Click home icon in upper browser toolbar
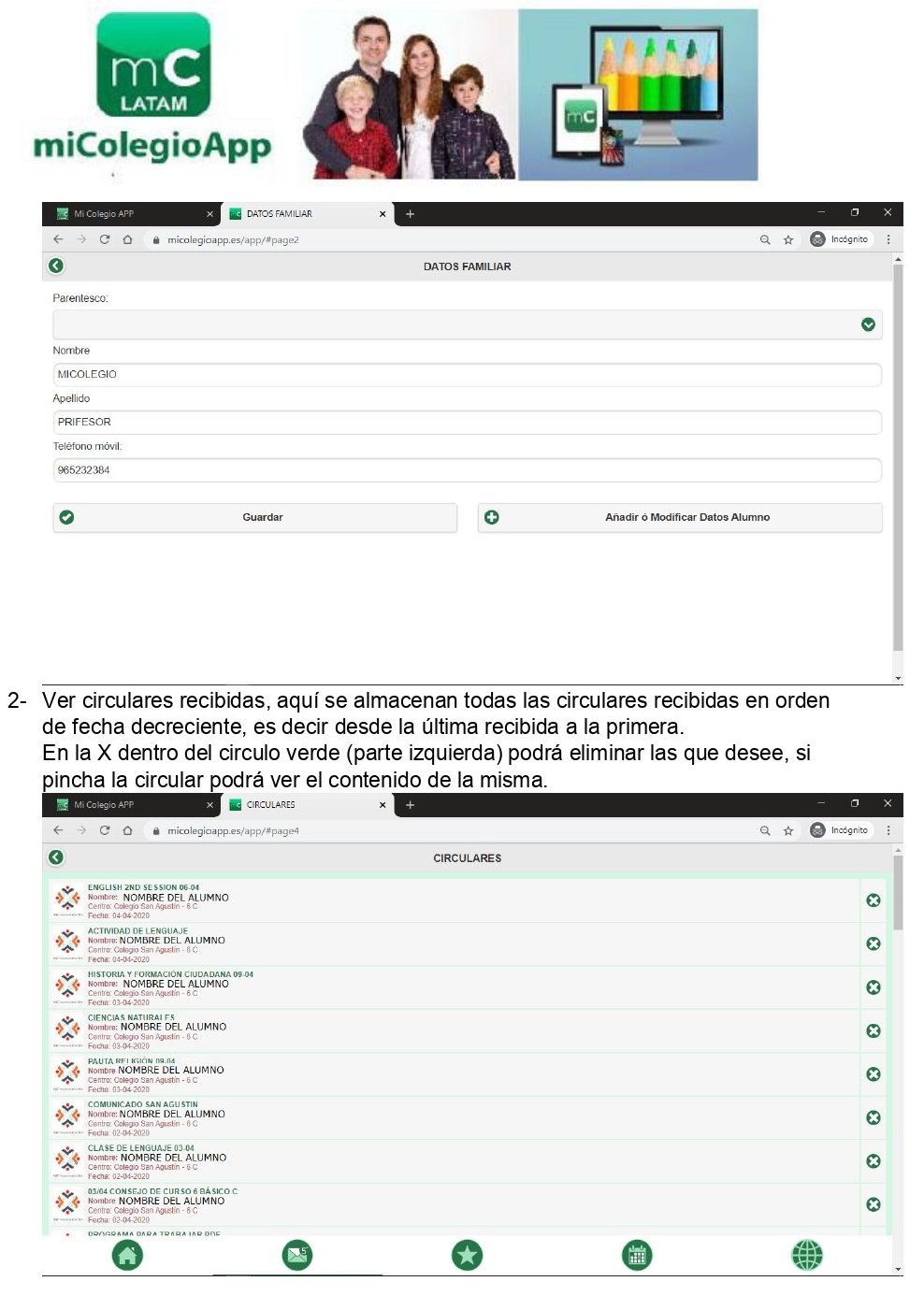 coord(128,239)
